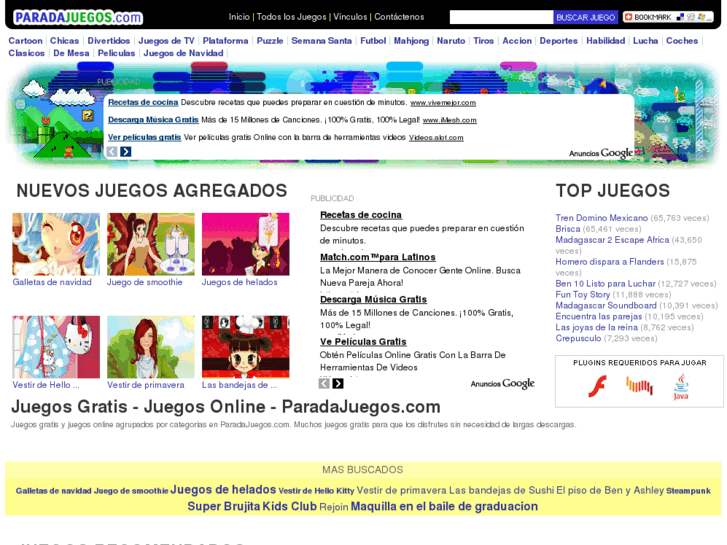Select the Peliculas category
This screenshot has width=727, height=545.
pyautogui.click(x=116, y=53)
